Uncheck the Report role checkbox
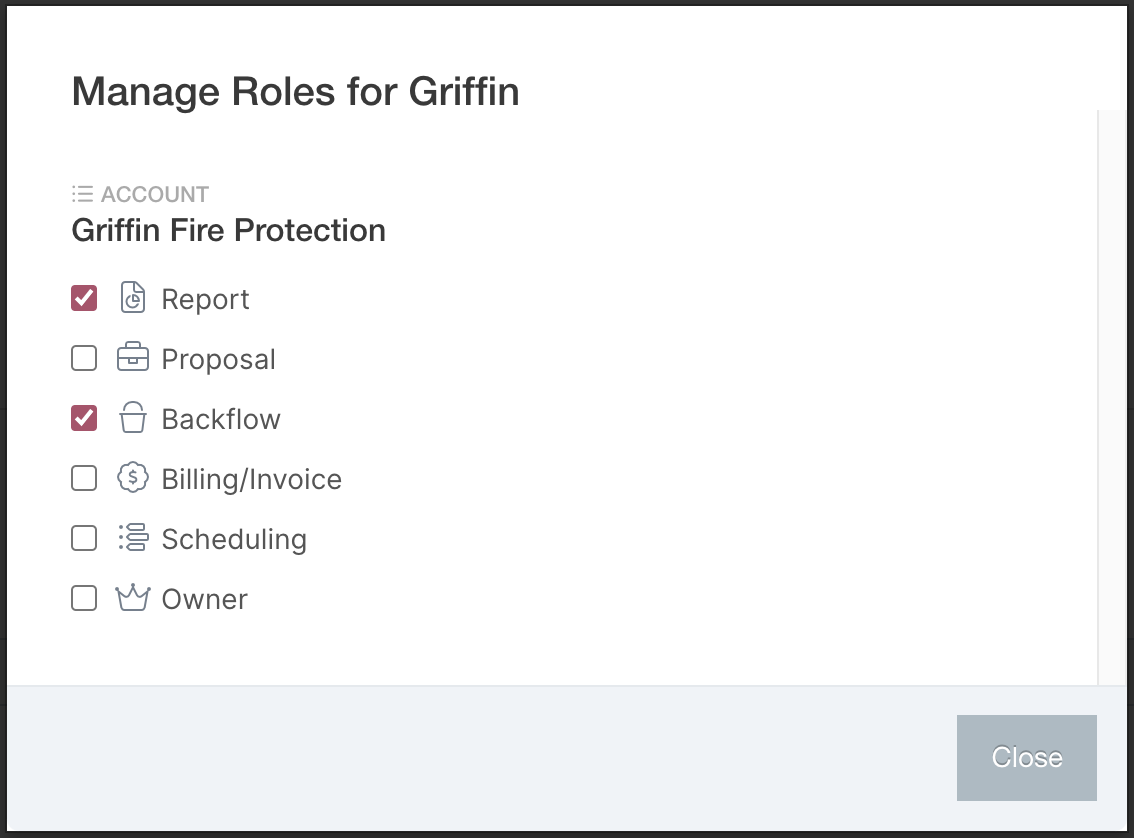The height and width of the screenshot is (838, 1134). tap(84, 298)
